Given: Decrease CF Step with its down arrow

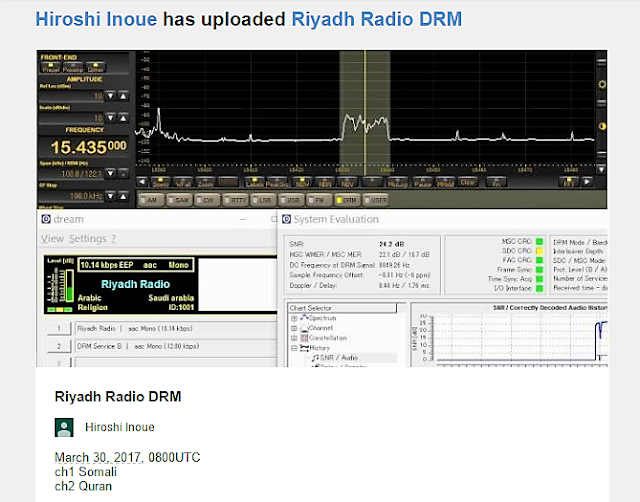Looking at the screenshot, I should [x=110, y=196].
